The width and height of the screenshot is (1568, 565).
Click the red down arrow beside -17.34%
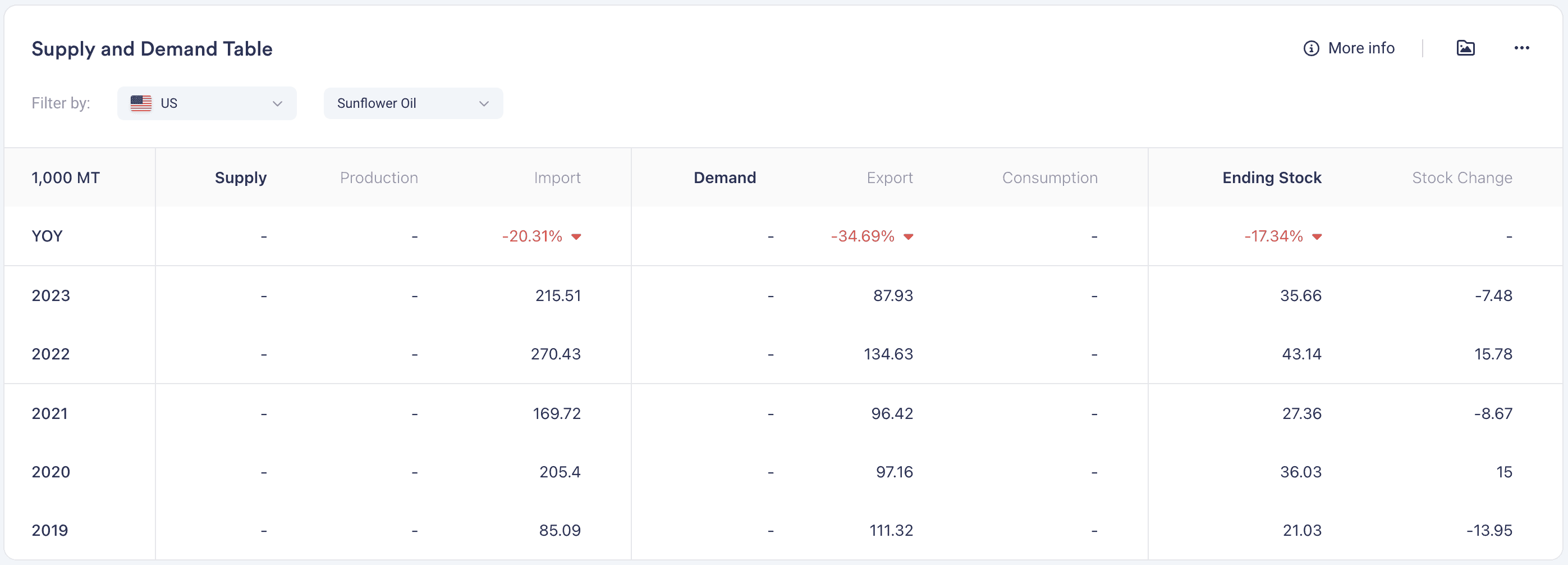[x=1317, y=237]
